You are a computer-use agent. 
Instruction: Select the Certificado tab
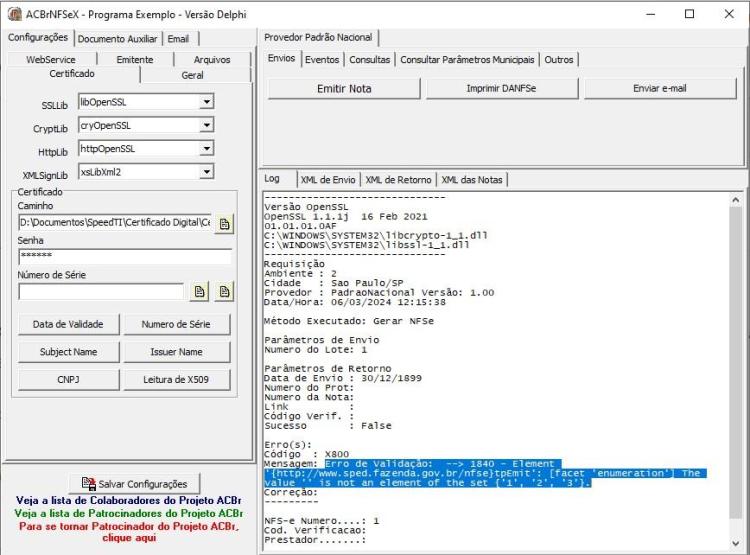tap(72, 74)
